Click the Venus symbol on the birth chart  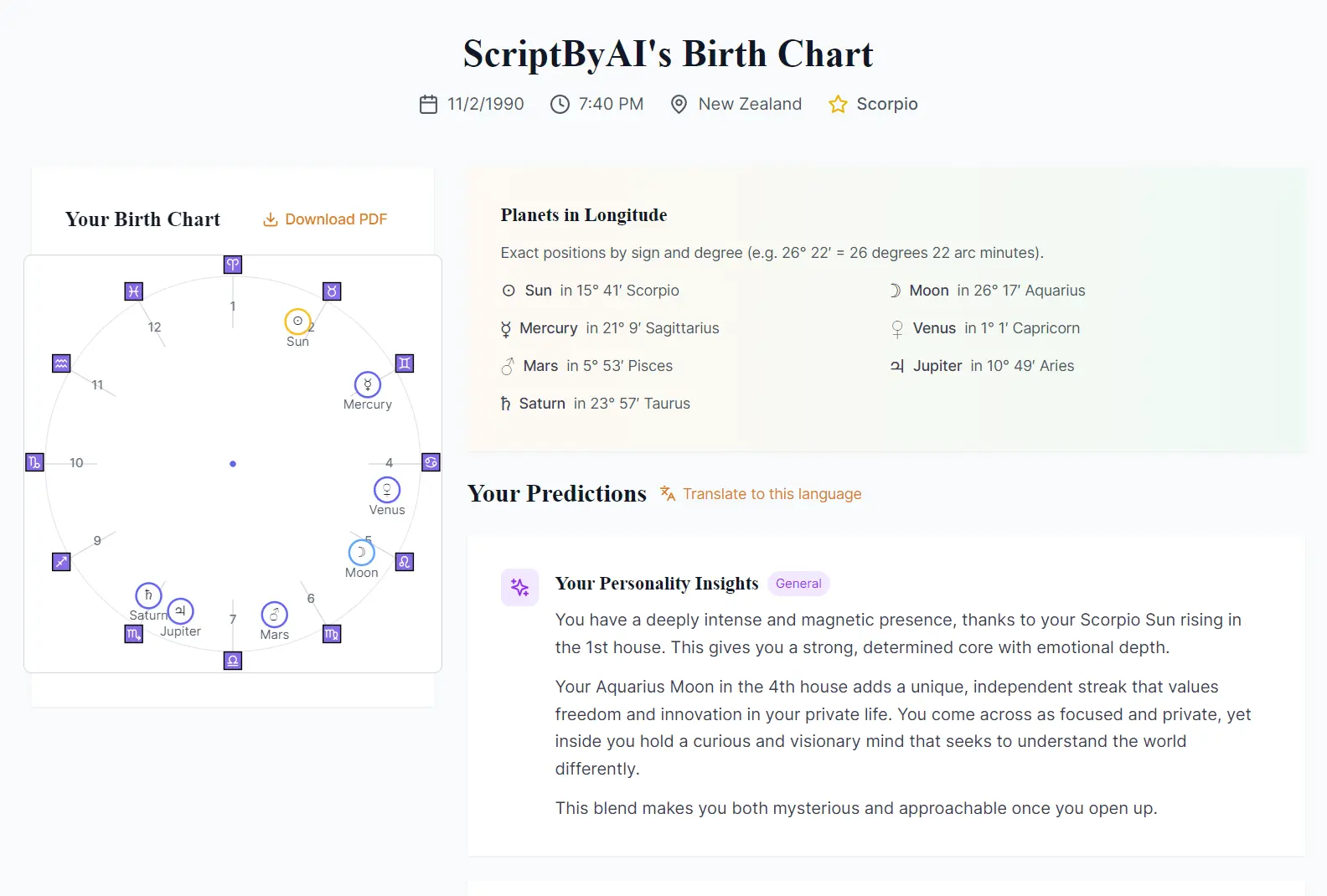click(x=387, y=491)
